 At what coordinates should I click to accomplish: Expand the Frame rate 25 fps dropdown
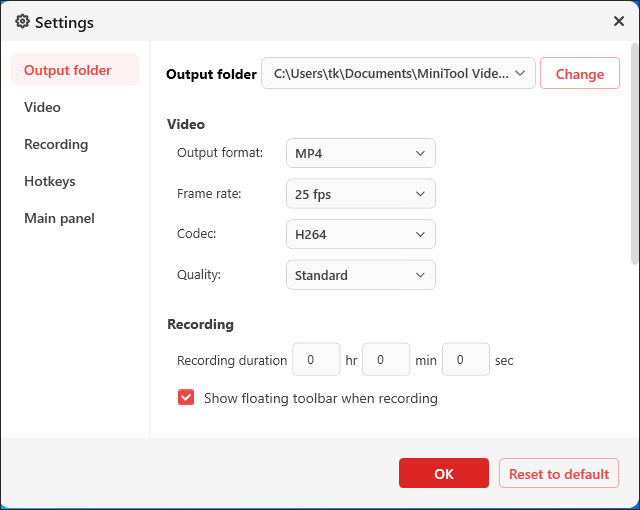click(360, 193)
